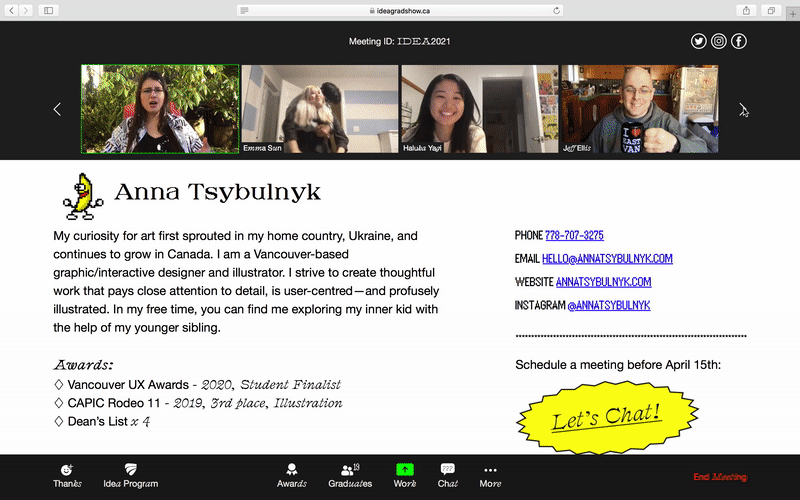Open the Idea Program toolbar item
This screenshot has width=800, height=500.
pyautogui.click(x=131, y=476)
